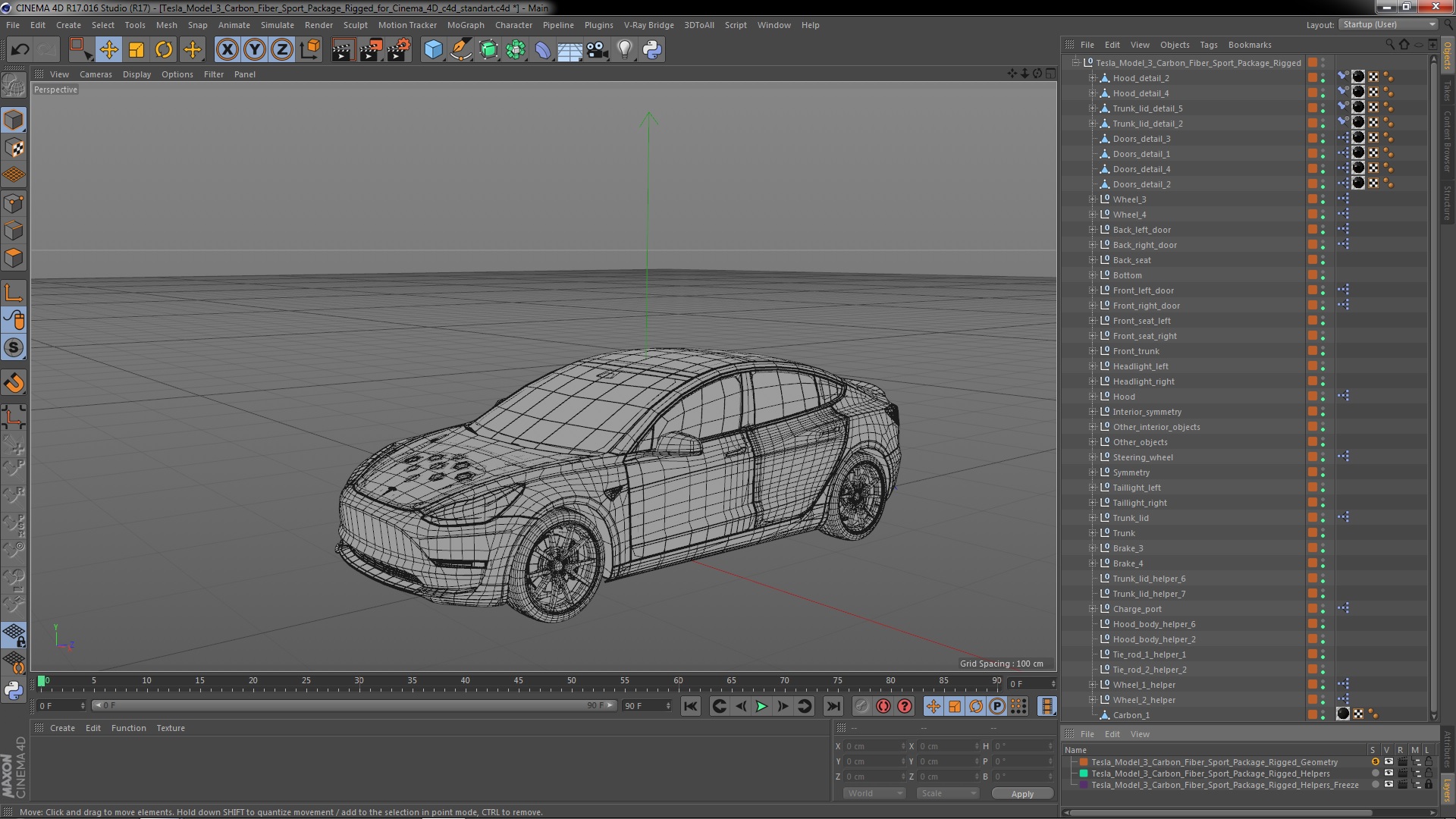Open the Scale mode dropdown
Screen dimensions: 1456x819
(x=948, y=793)
